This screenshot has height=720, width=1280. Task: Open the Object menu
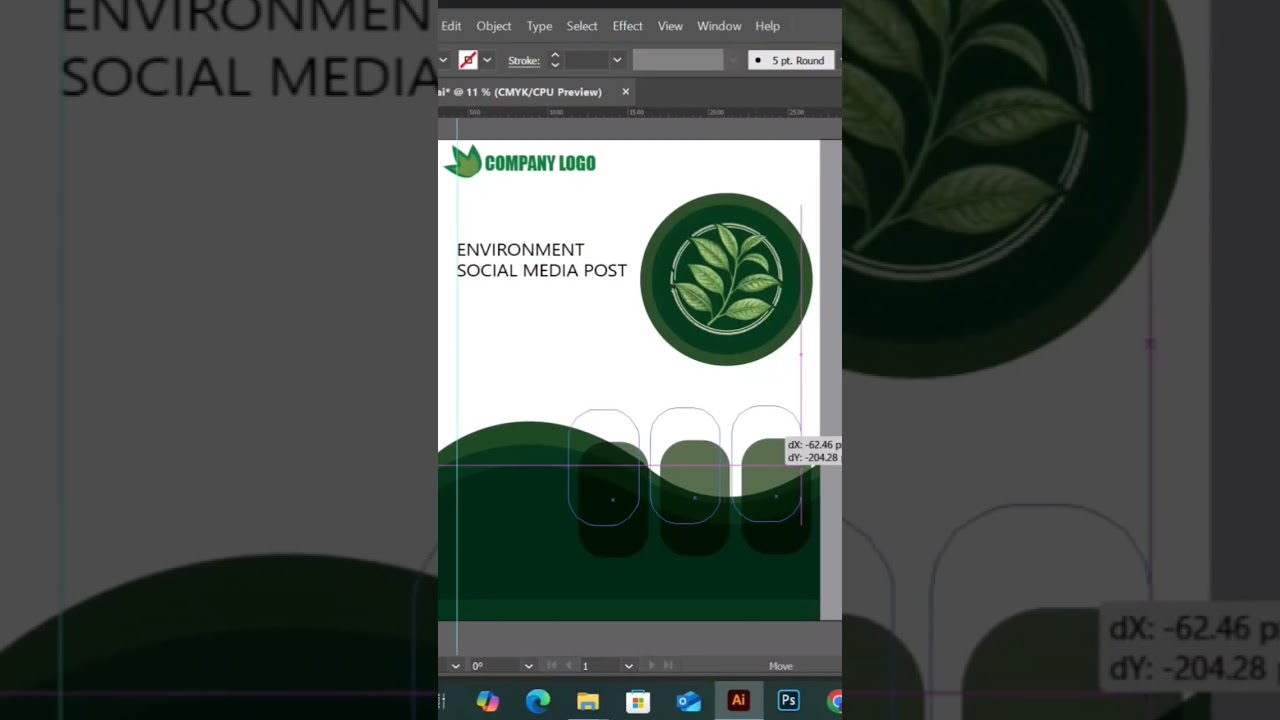(493, 26)
